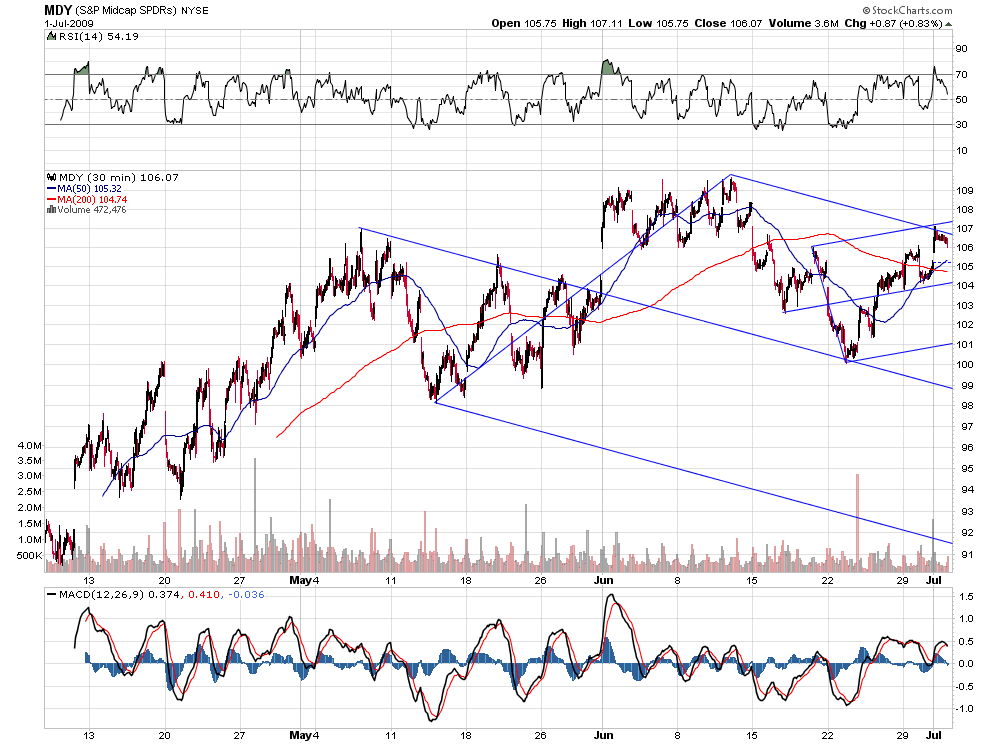Image resolution: width=990 pixels, height=744 pixels.
Task: Click the 70 level on RSI axis
Action: tap(962, 75)
